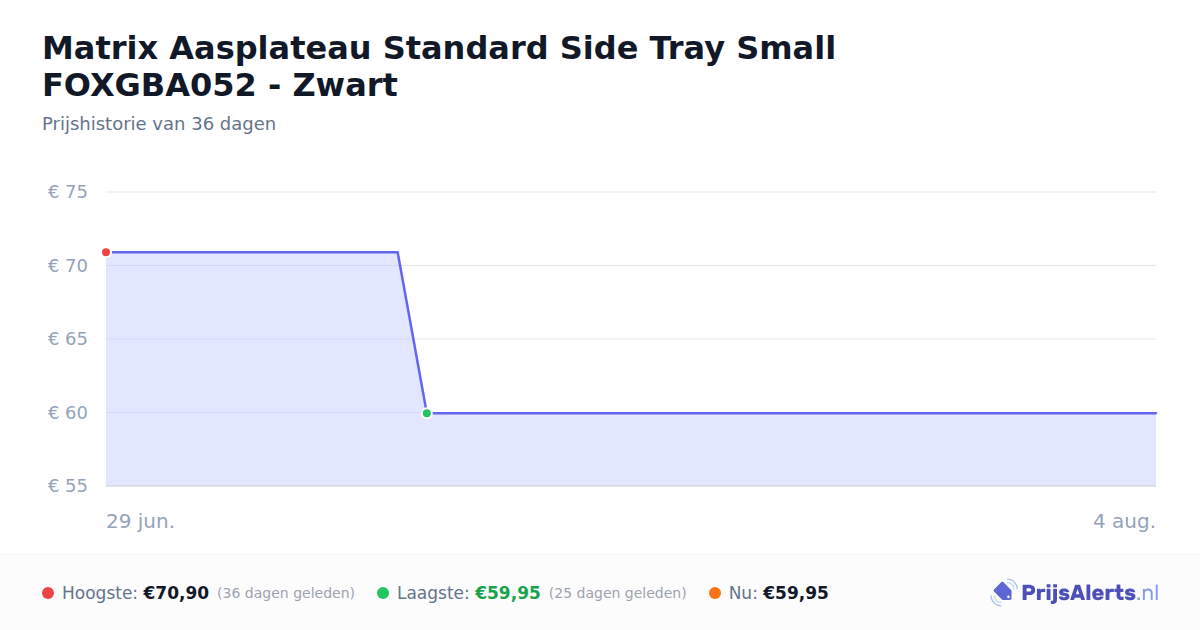Select the red point at chart start
The width and height of the screenshot is (1200, 630).
coord(106,252)
